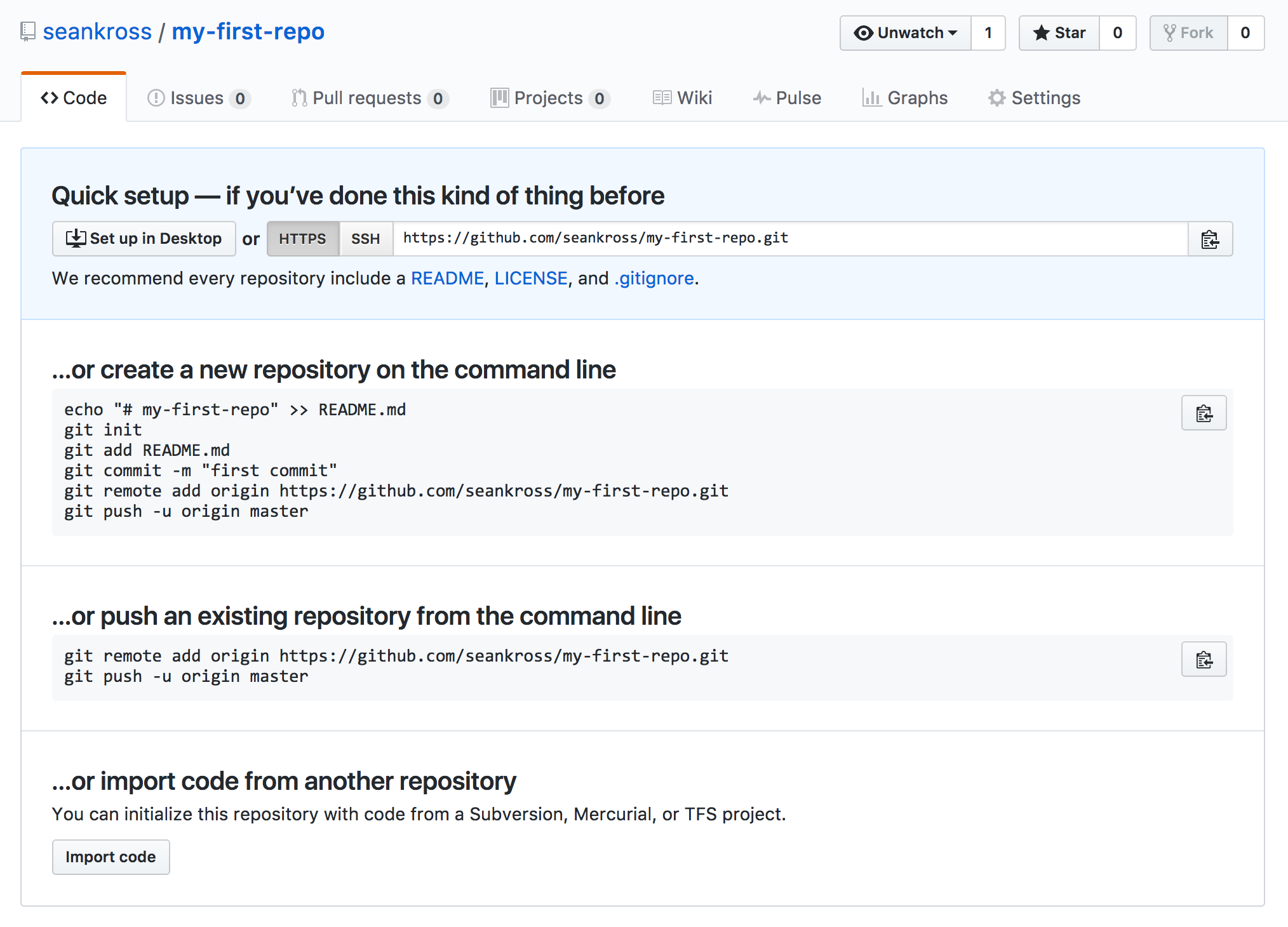Copy the quick setup clone URL to clipboard
This screenshot has width=1288, height=927.
pos(1210,239)
